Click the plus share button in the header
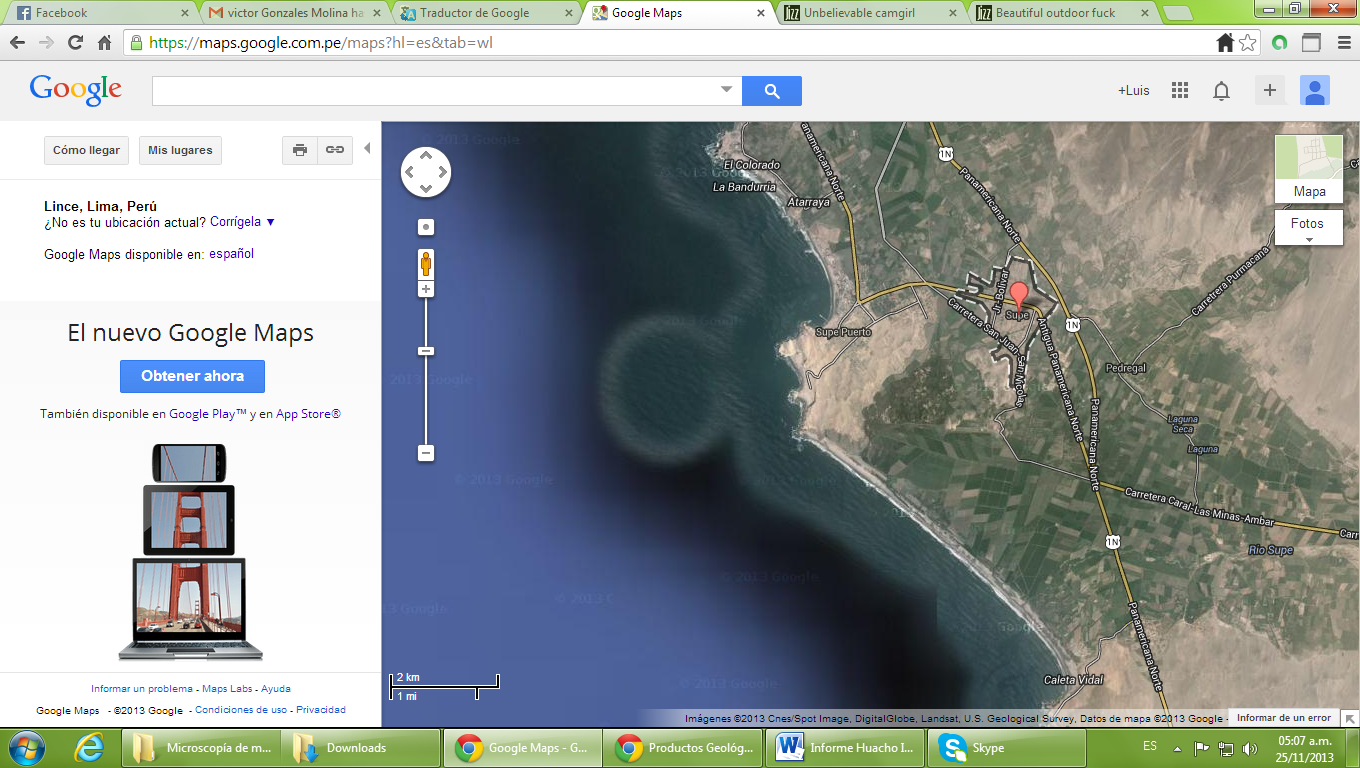This screenshot has height=768, width=1360. coord(1270,90)
